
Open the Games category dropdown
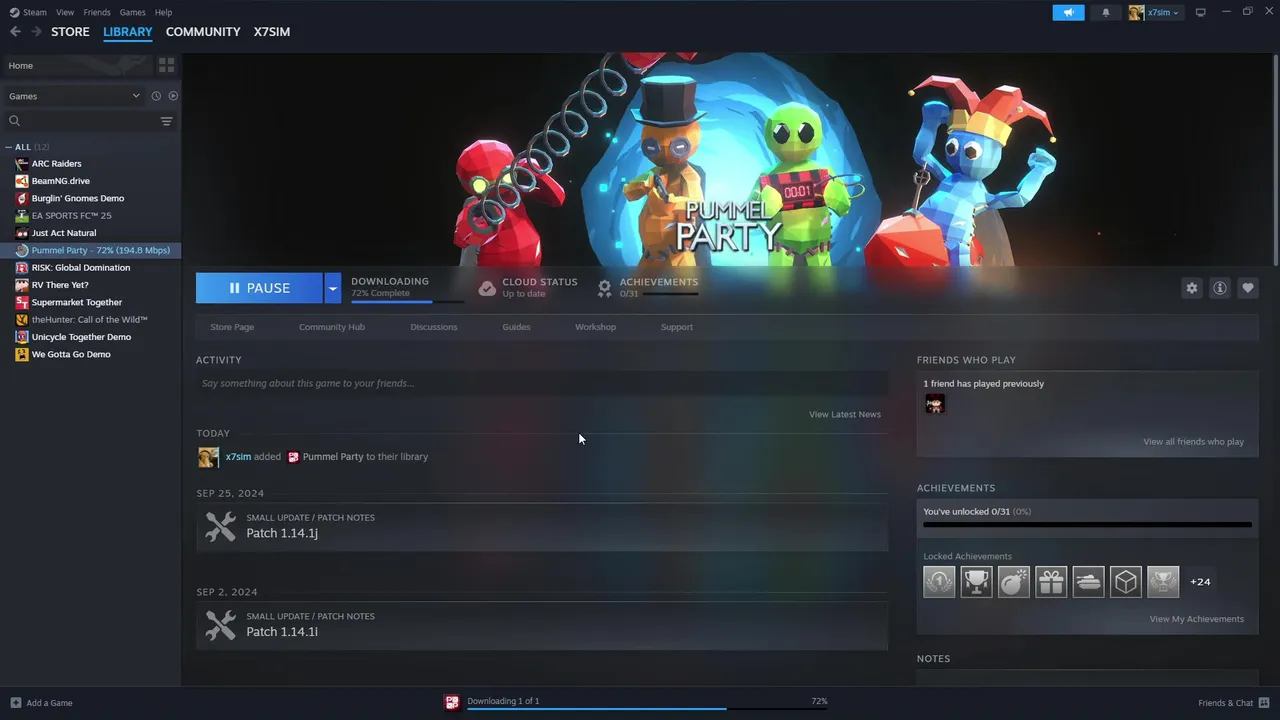coord(75,96)
